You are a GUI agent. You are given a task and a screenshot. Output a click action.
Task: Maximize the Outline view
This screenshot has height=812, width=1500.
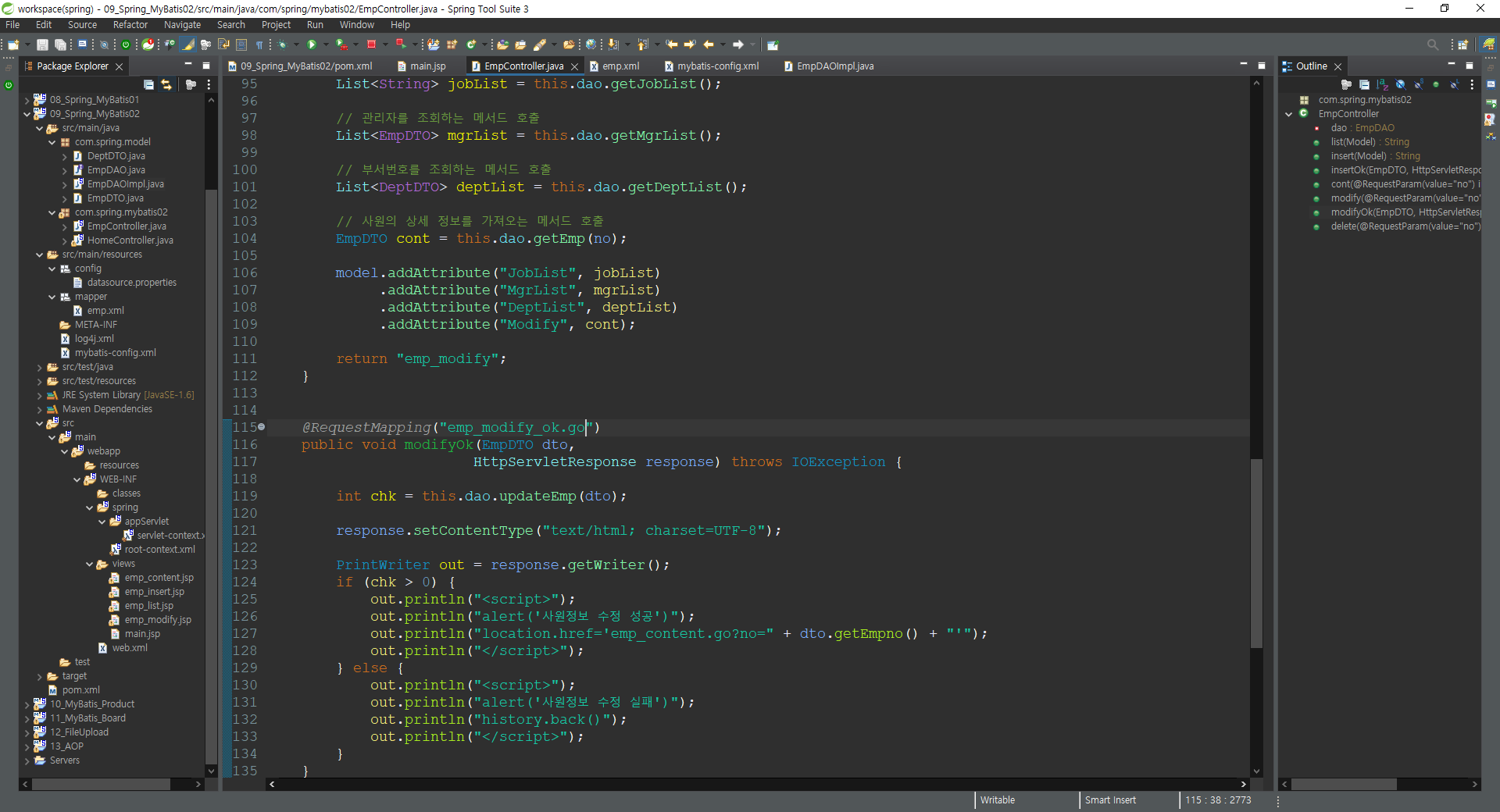coord(1470,66)
